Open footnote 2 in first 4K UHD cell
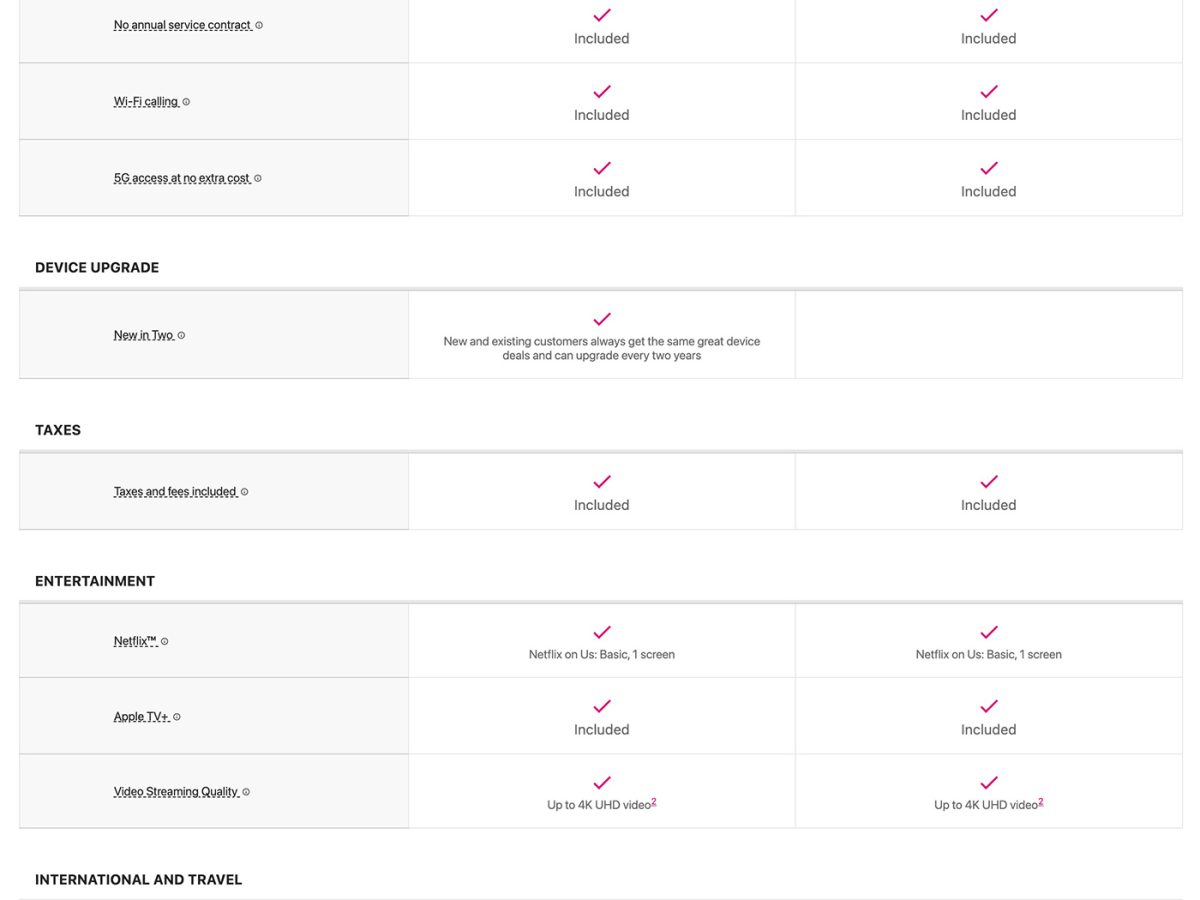This screenshot has height=900, width=1200. click(x=654, y=802)
